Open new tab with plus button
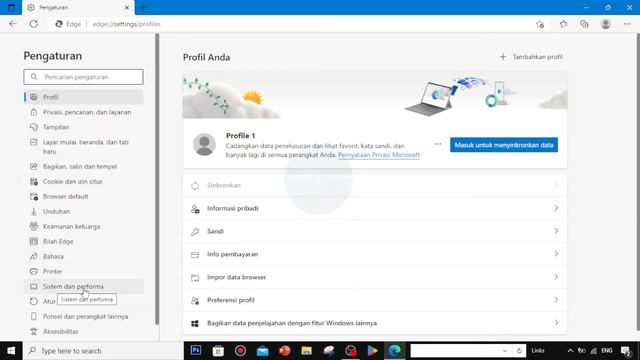 (x=142, y=7)
